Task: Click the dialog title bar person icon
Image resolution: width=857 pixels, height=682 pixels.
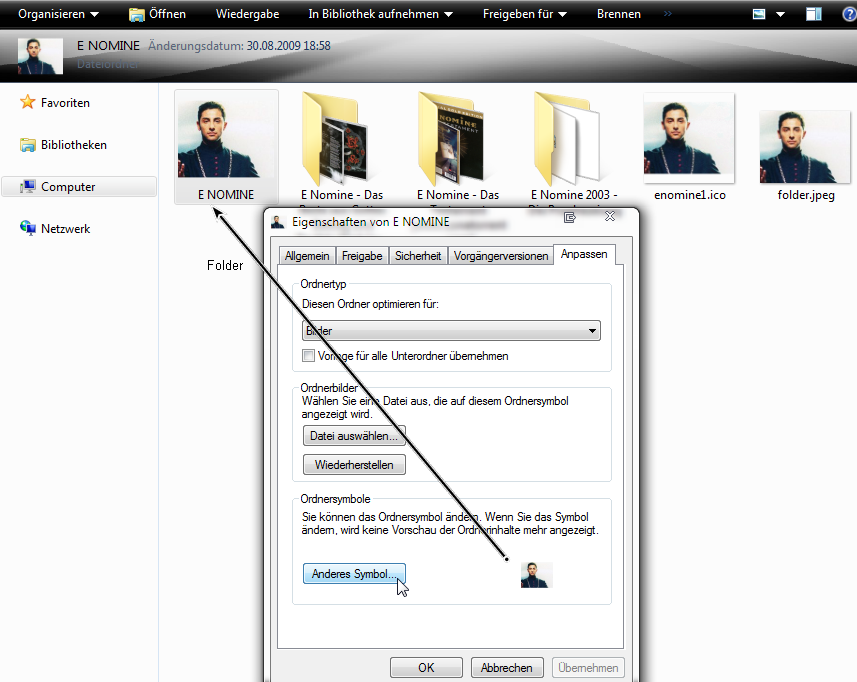Action: [278, 222]
